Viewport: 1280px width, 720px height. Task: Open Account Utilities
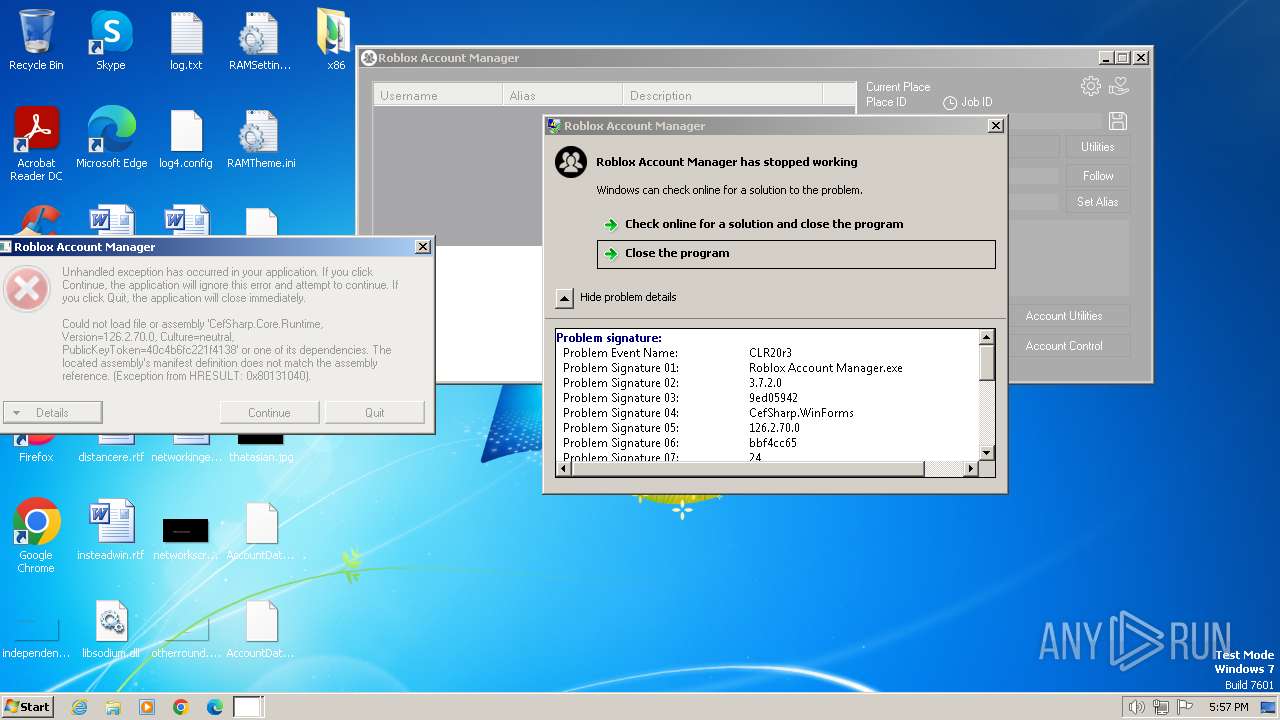[1064, 316]
